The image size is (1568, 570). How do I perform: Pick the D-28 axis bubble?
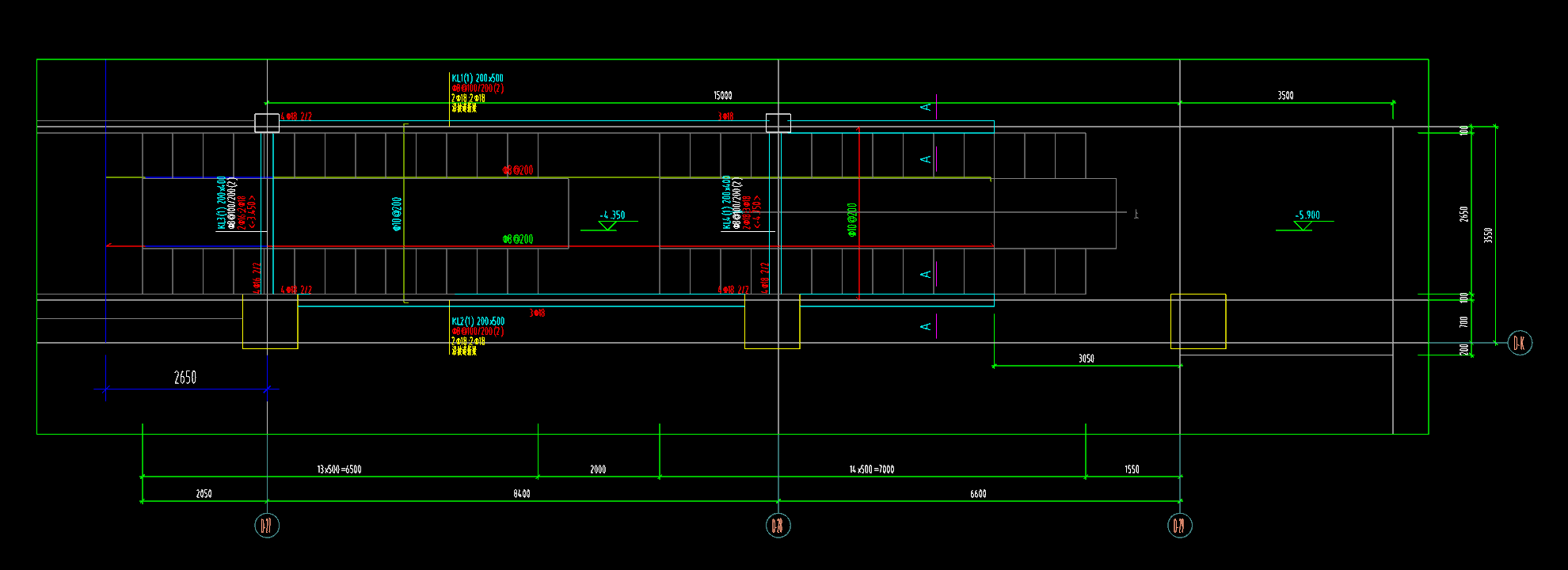coord(778,526)
